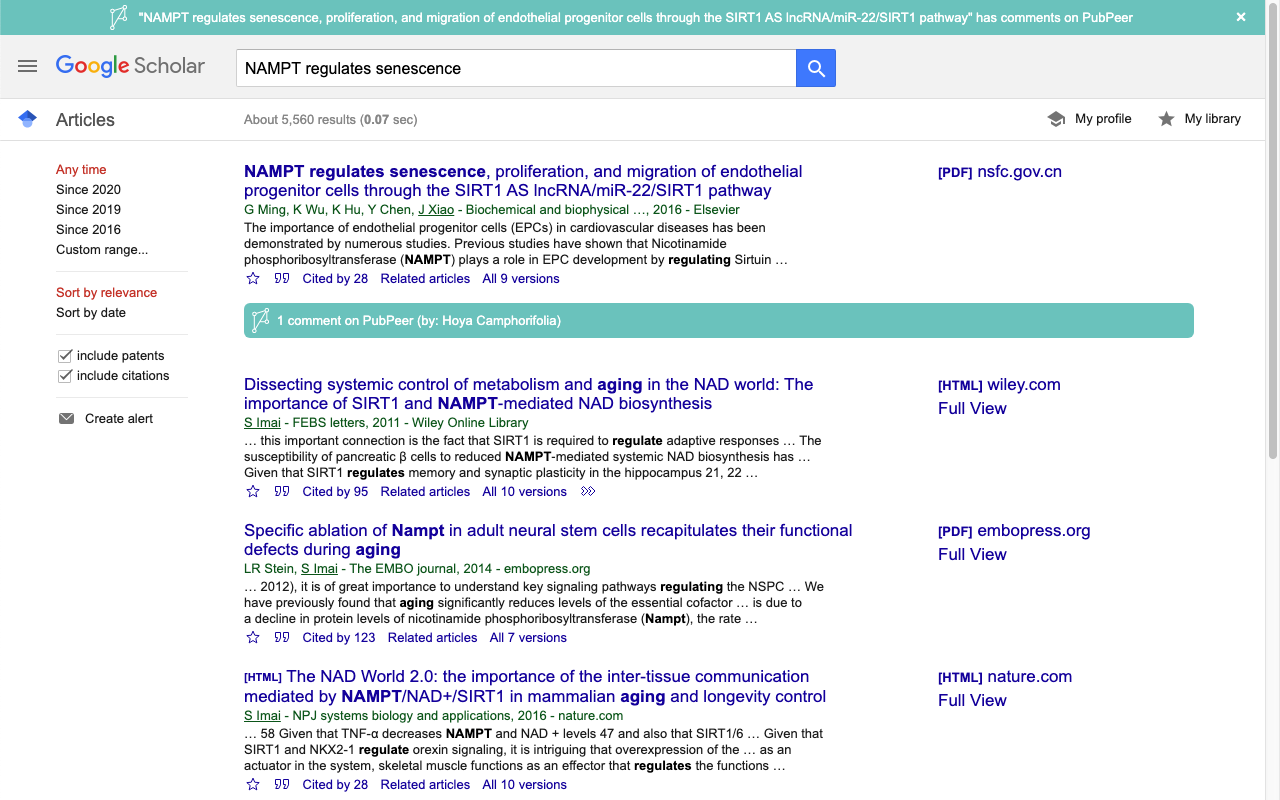Screen dimensions: 1280x800
Task: Open Cited by 95 link
Action: pyautogui.click(x=335, y=492)
